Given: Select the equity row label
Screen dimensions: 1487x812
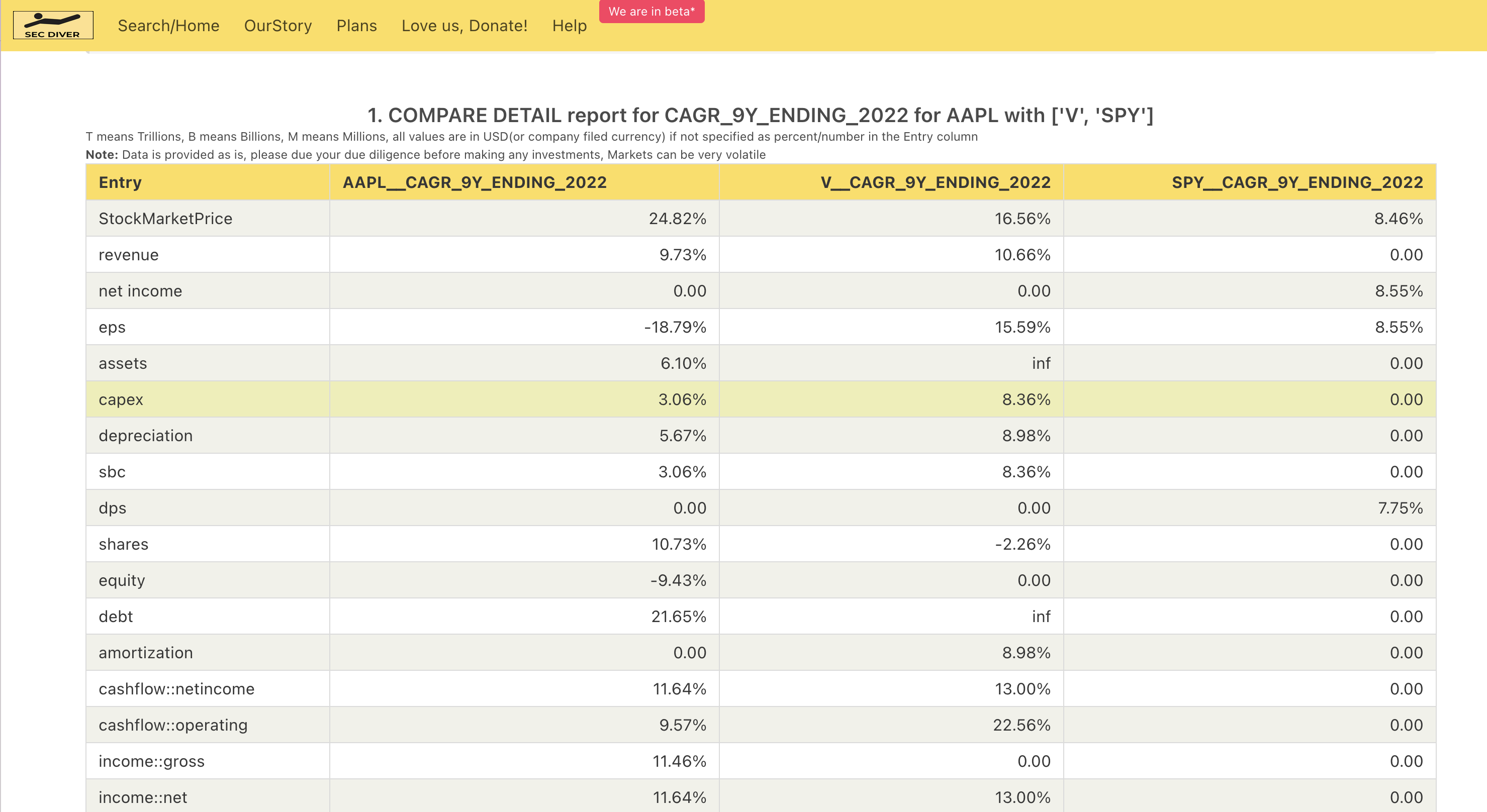Looking at the screenshot, I should coord(122,580).
